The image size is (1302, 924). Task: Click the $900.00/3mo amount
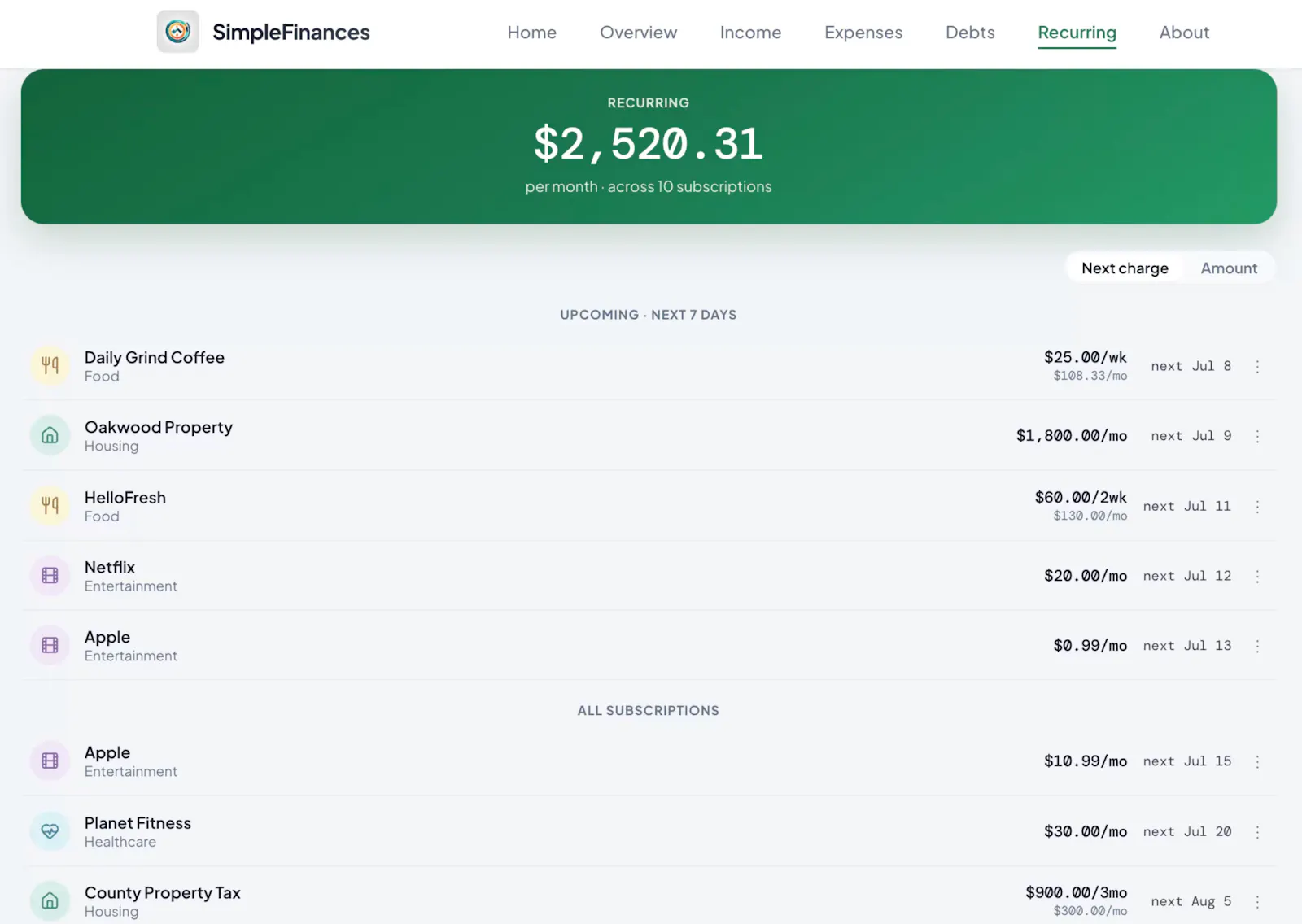coord(1077,892)
